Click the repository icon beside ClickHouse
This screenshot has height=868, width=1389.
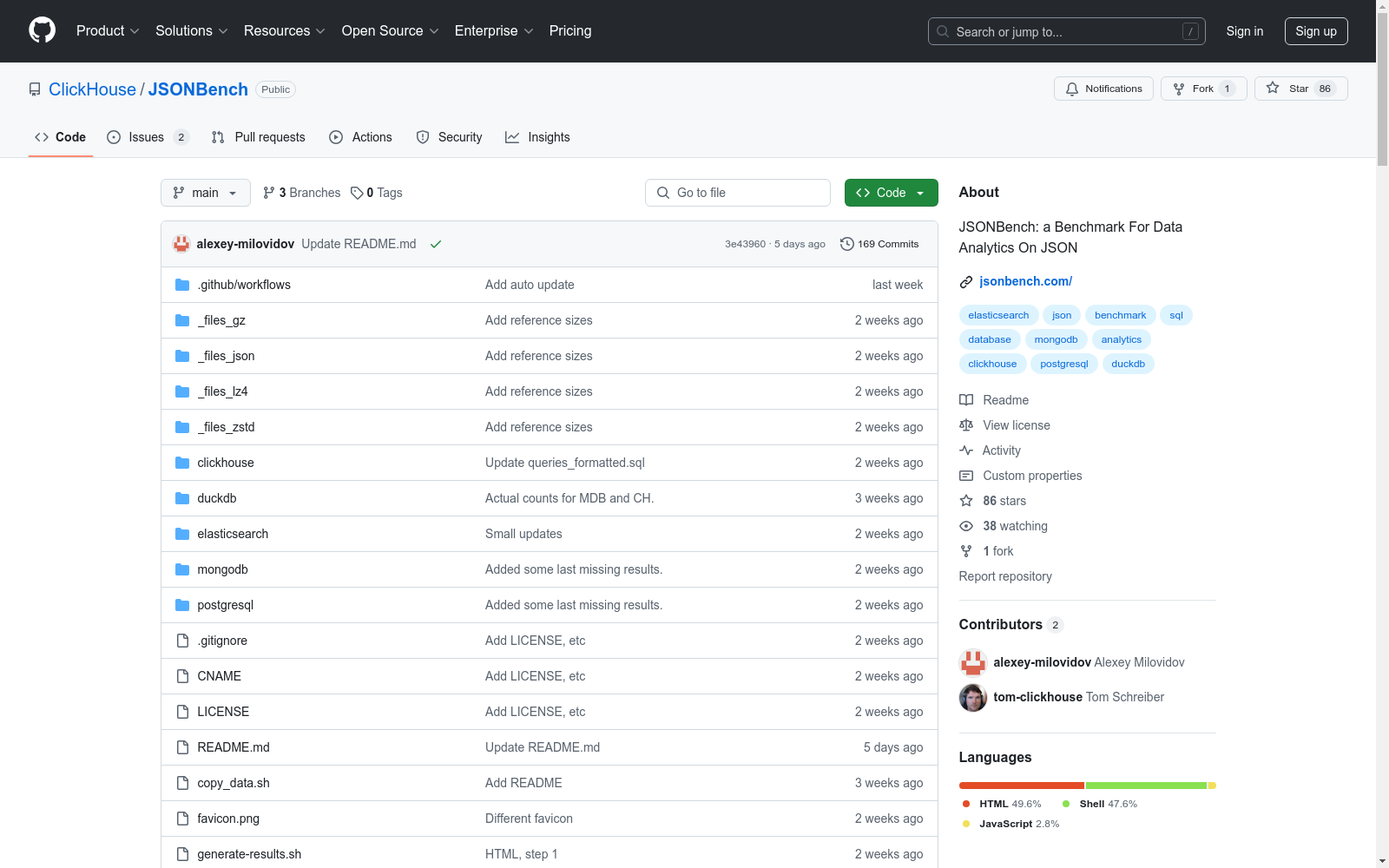(35, 89)
